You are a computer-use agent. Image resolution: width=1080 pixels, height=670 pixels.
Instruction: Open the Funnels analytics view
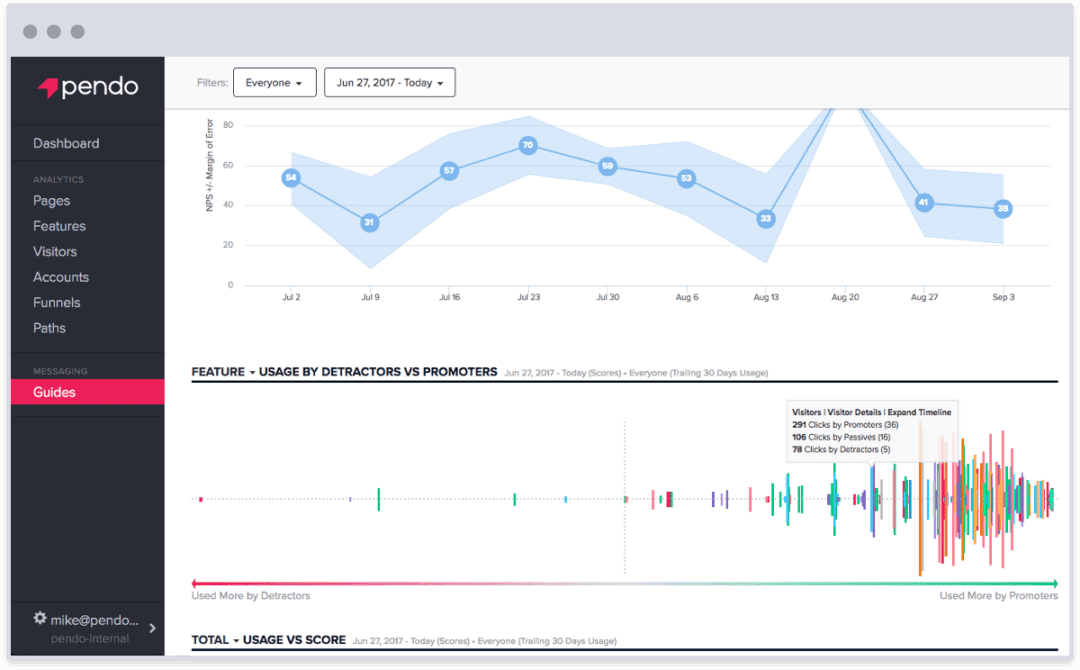[56, 302]
